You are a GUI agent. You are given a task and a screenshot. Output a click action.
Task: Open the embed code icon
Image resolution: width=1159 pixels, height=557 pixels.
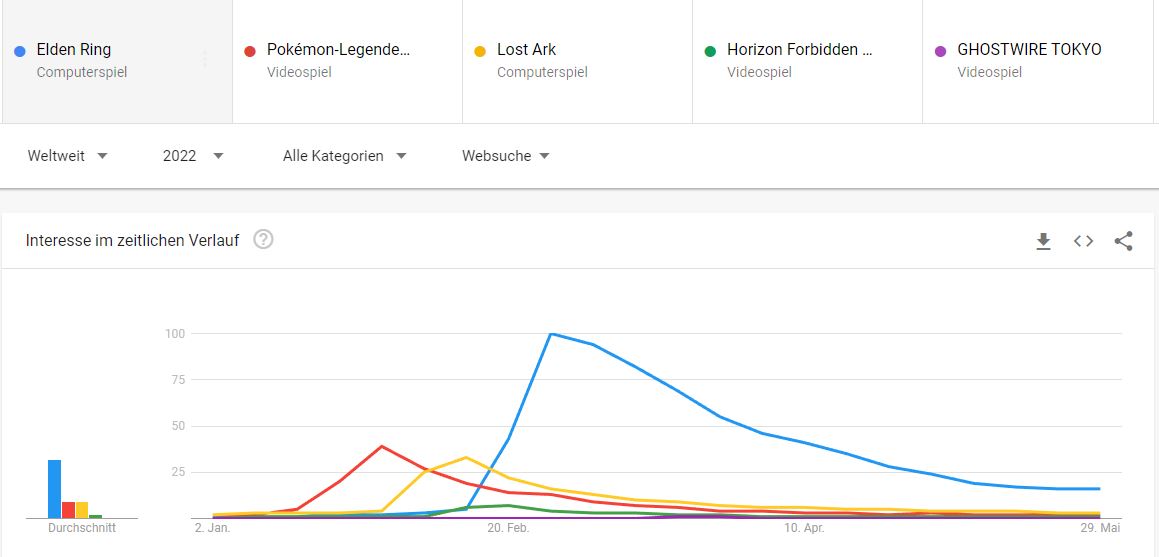tap(1083, 241)
